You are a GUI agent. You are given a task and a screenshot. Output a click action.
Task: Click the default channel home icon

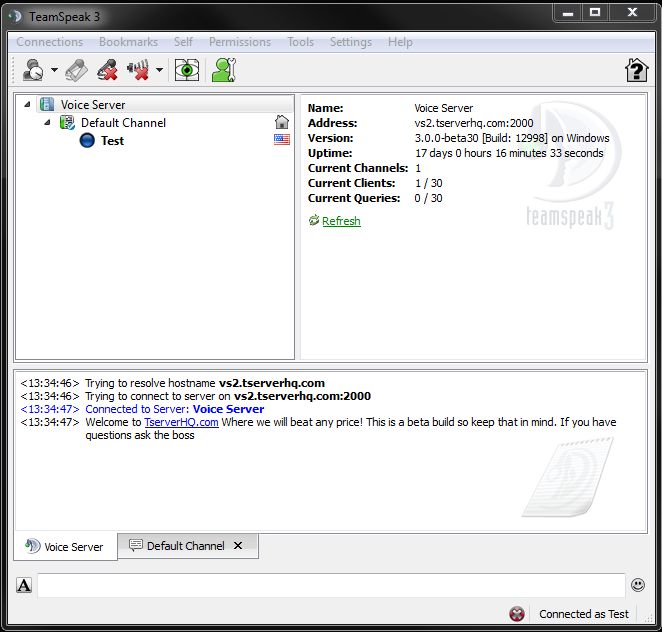282,122
